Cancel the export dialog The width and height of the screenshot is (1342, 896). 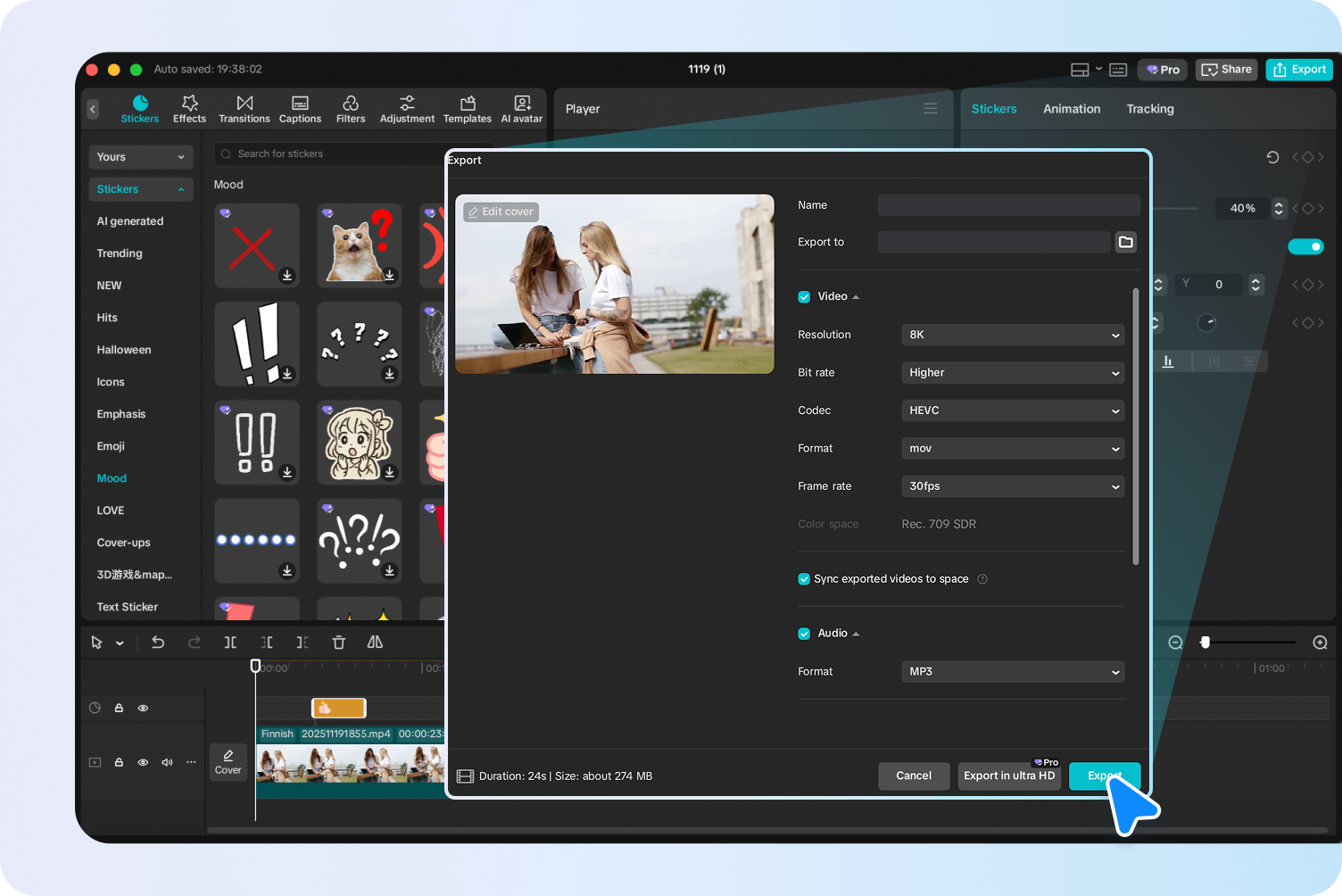coord(913,776)
